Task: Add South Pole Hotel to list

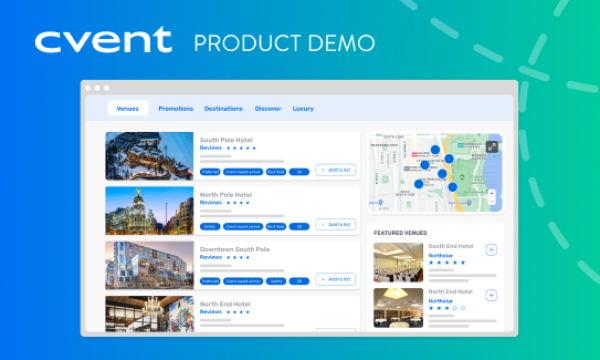Action: [x=336, y=170]
